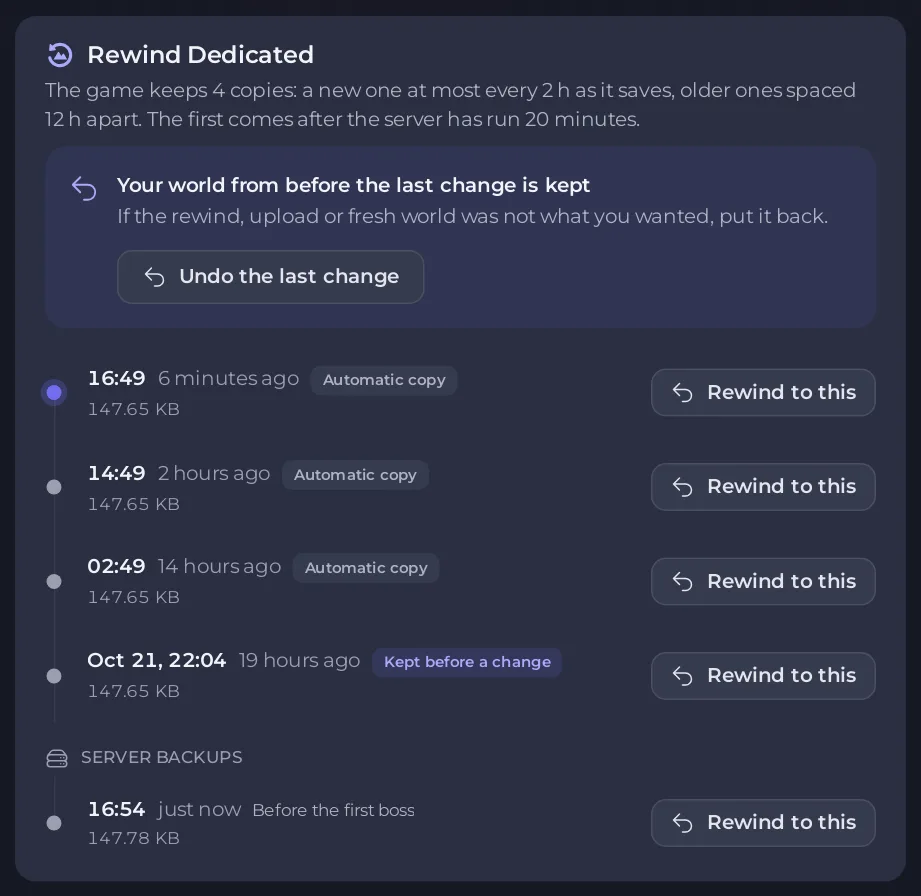Rewind to the 16:49 automatic copy
This screenshot has height=896, width=921.
pyautogui.click(x=763, y=392)
